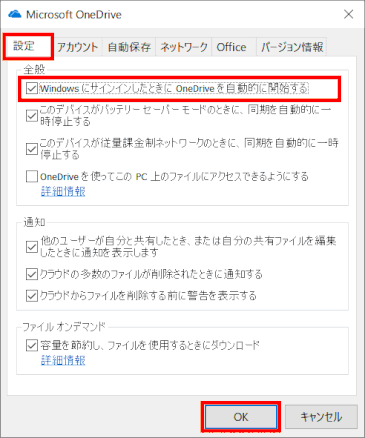Toggle auto-start OneDrive at Windows sign-in checkbox
Viewport: 365px width, 438px height.
32,89
